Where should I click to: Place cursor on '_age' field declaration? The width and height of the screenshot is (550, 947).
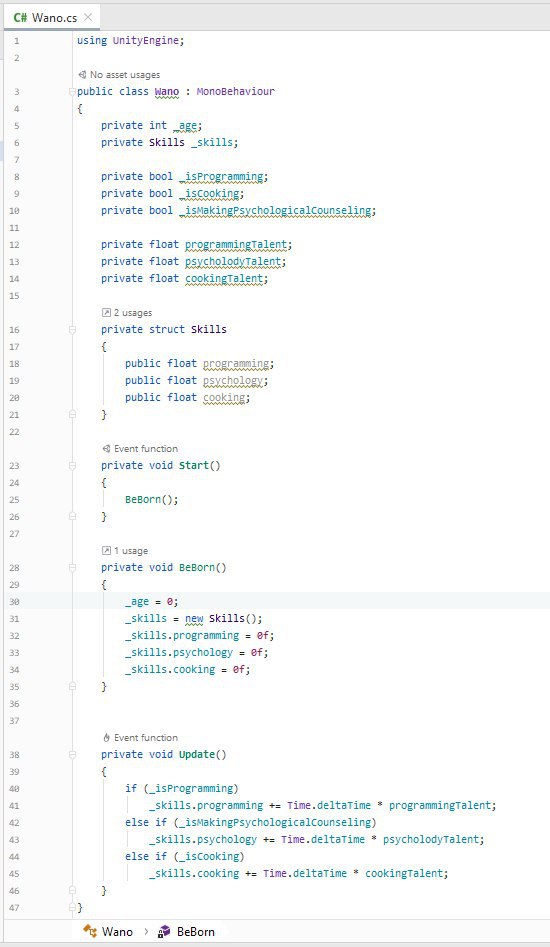coord(185,126)
